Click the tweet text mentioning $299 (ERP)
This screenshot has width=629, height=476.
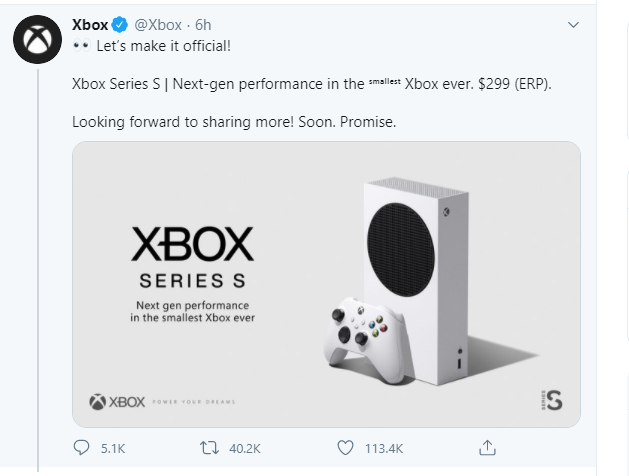coord(312,84)
